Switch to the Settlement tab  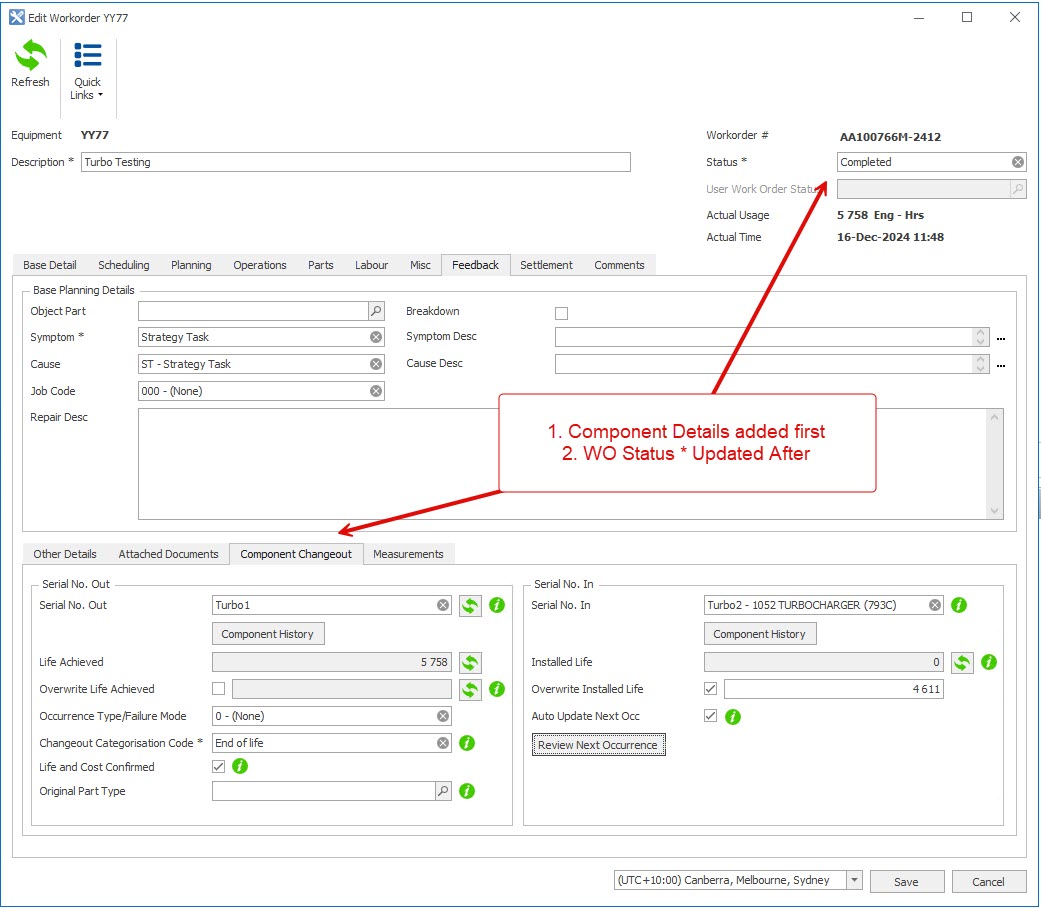[x=546, y=265]
